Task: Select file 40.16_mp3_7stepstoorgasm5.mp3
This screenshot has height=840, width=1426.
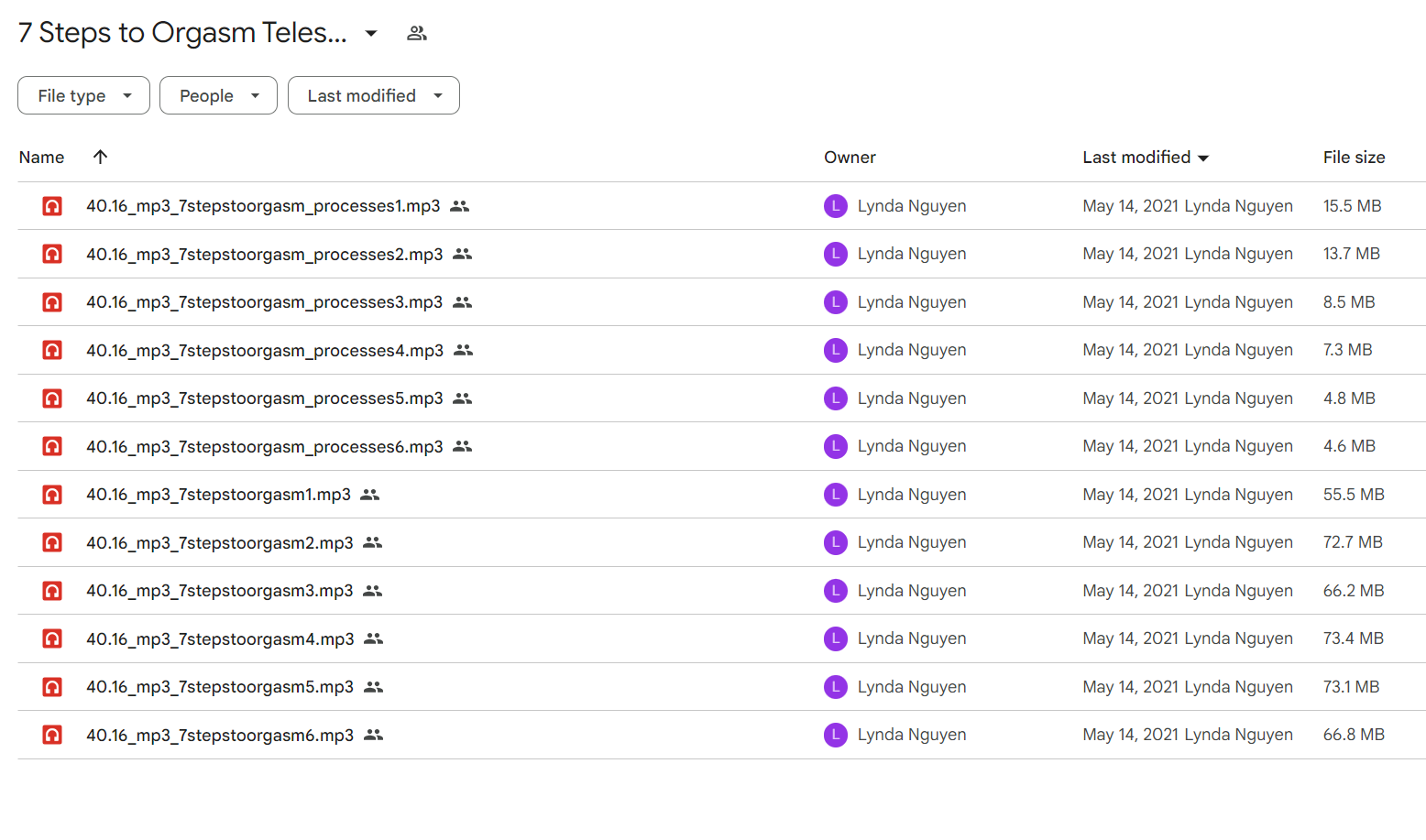Action: (x=220, y=687)
